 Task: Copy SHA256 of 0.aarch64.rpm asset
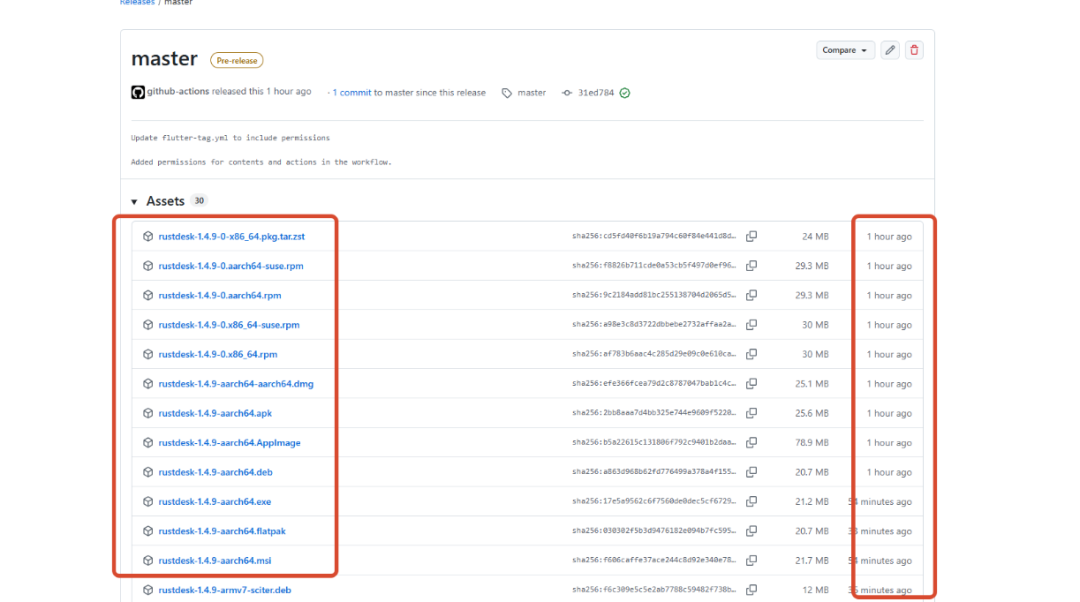(x=751, y=295)
